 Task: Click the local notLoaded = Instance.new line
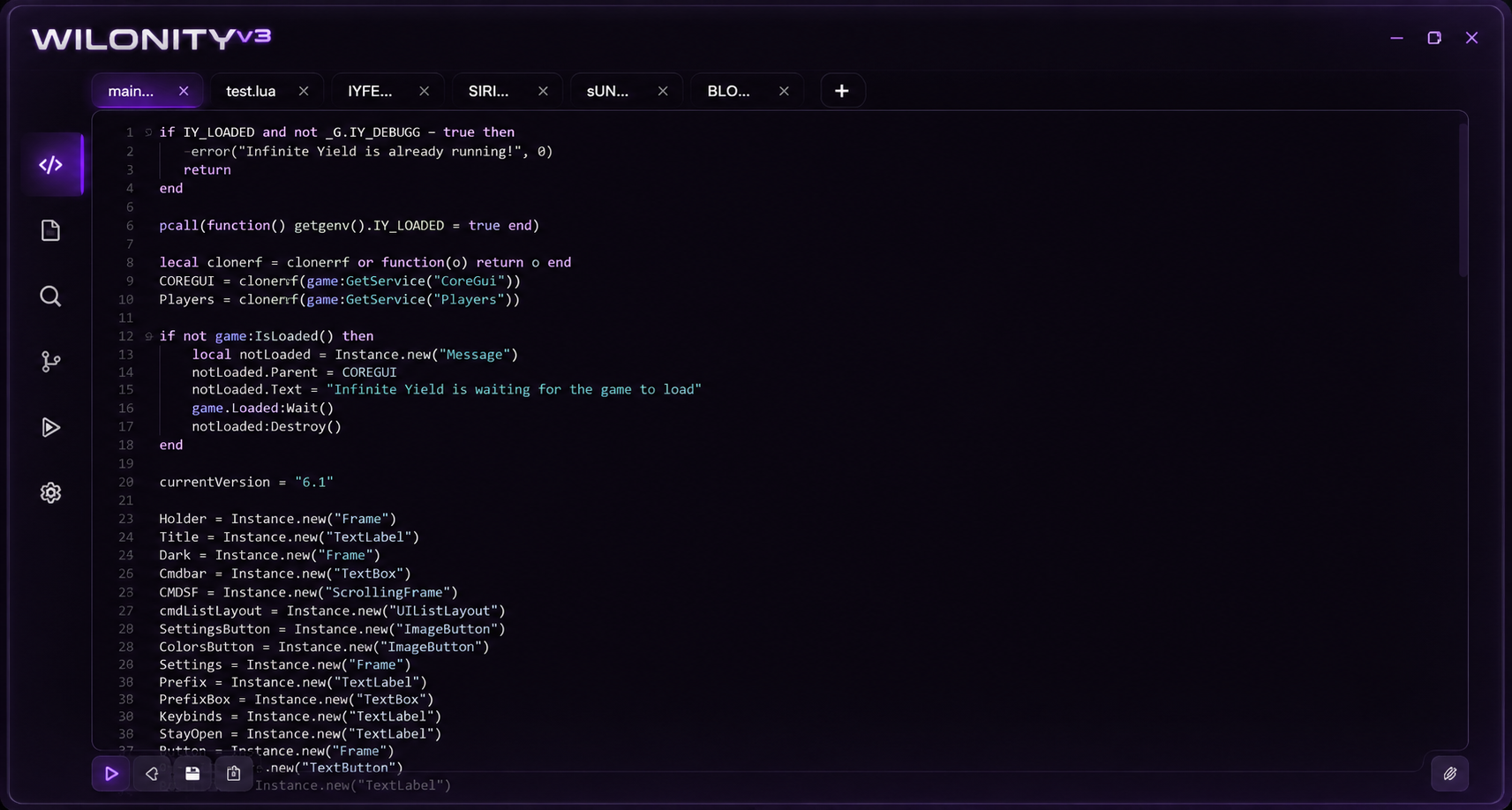point(355,355)
